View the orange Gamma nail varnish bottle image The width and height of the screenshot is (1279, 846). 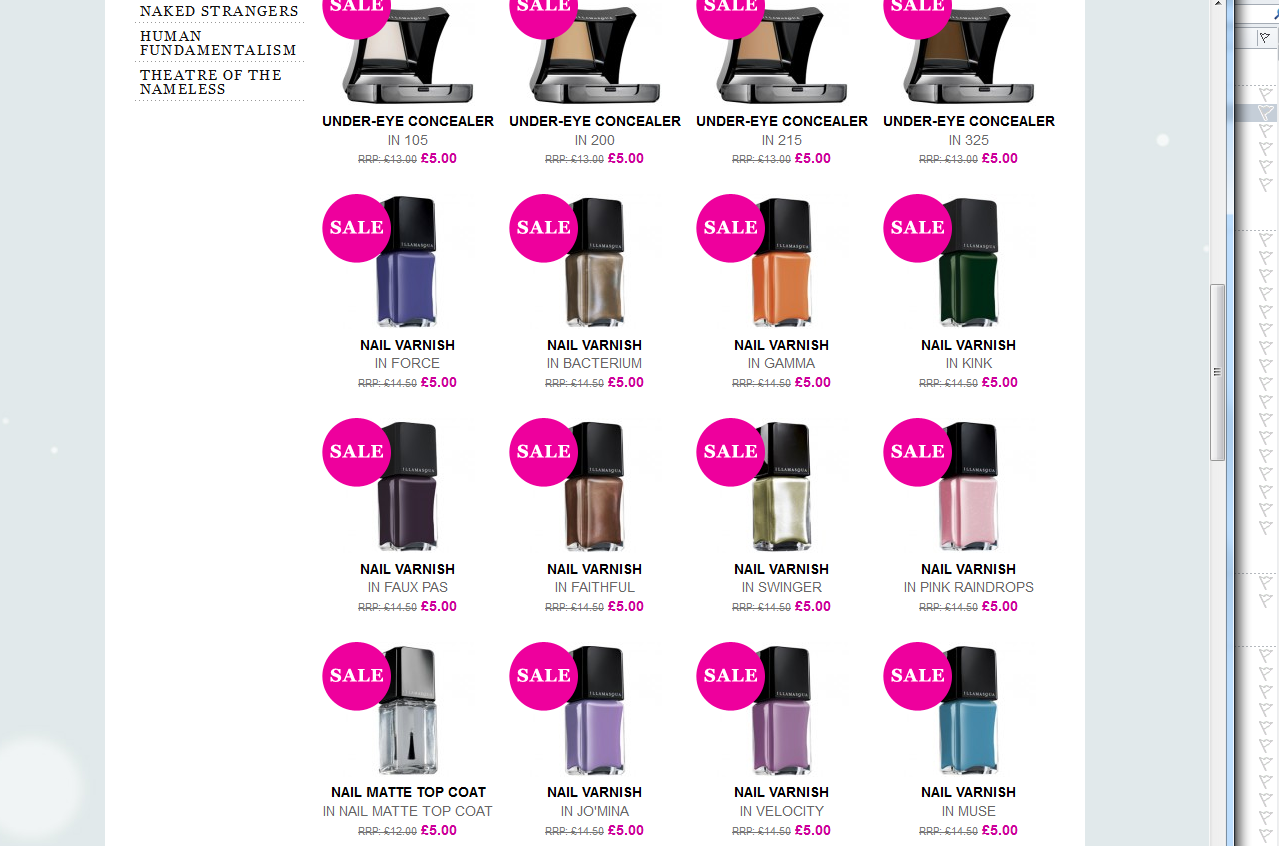(x=782, y=262)
